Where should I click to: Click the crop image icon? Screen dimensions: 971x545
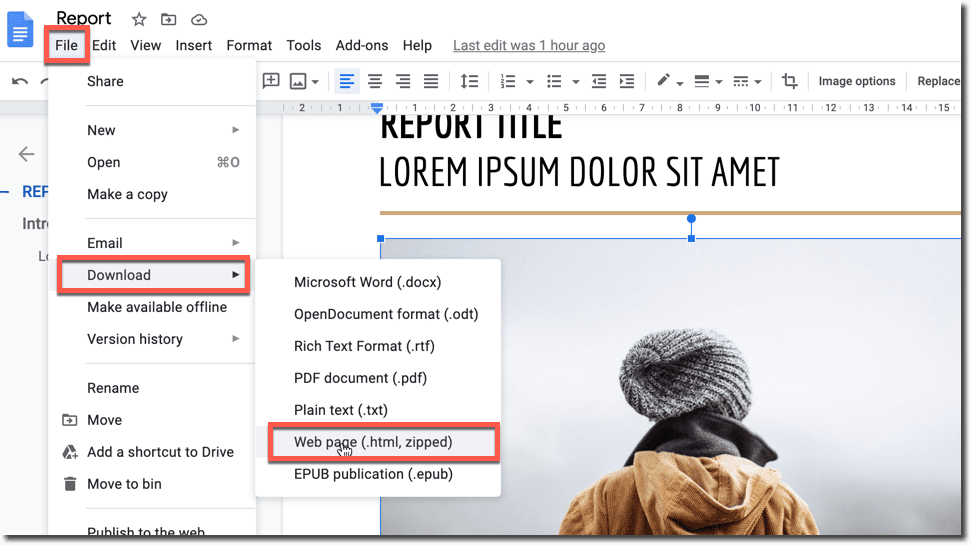tap(790, 81)
